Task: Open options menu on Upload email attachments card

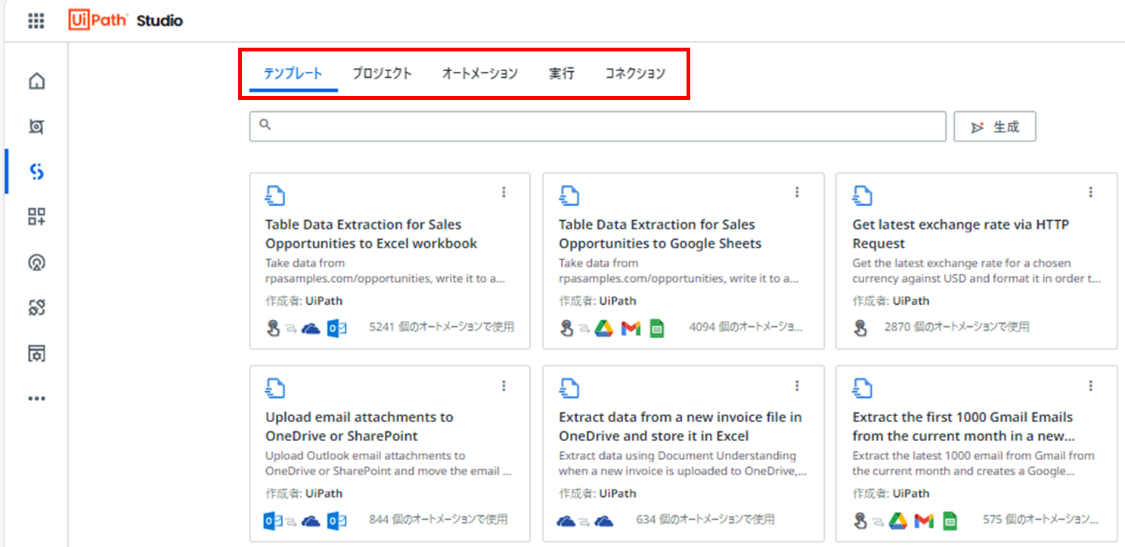Action: click(x=504, y=385)
